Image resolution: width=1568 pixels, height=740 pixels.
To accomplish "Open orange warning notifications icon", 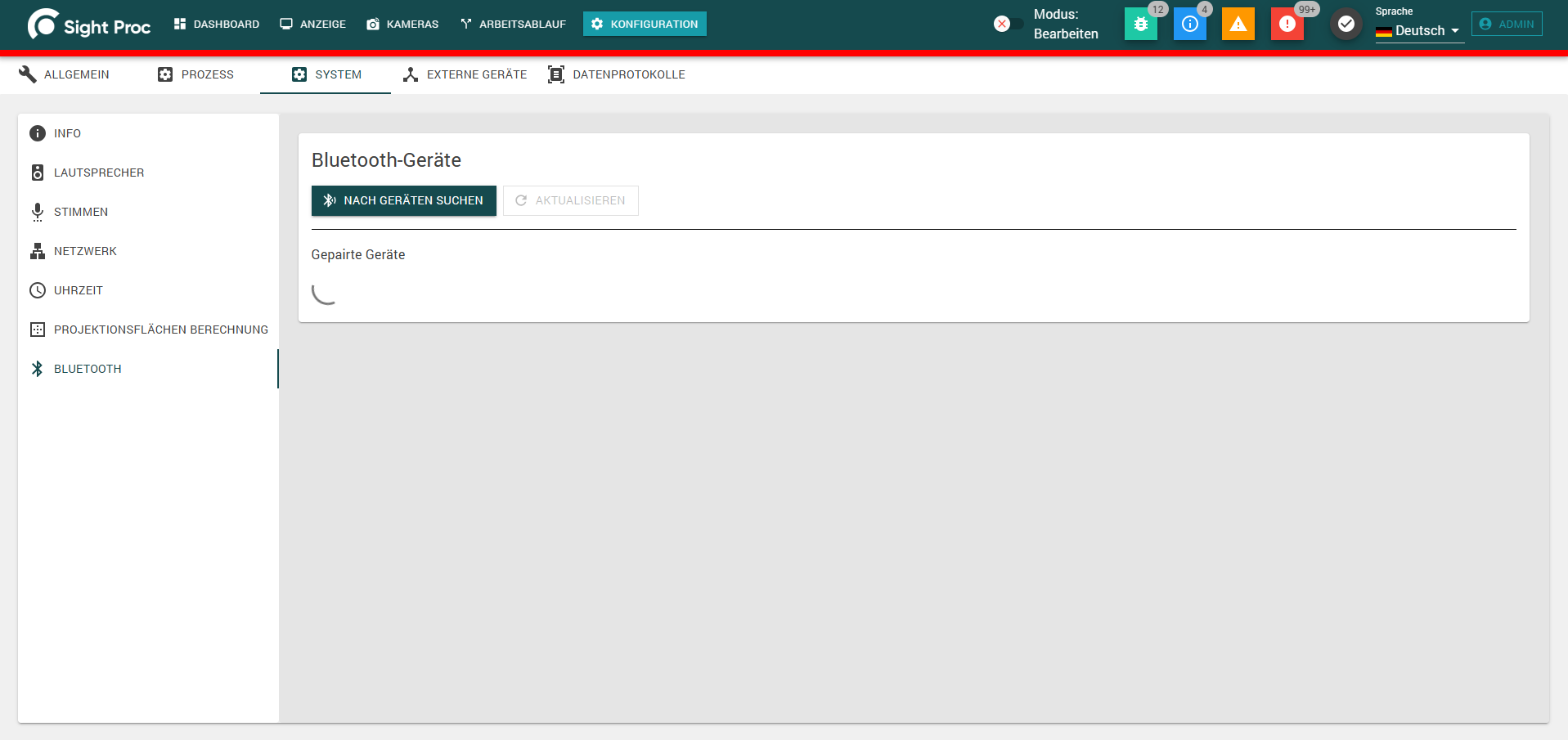I will (x=1238, y=24).
